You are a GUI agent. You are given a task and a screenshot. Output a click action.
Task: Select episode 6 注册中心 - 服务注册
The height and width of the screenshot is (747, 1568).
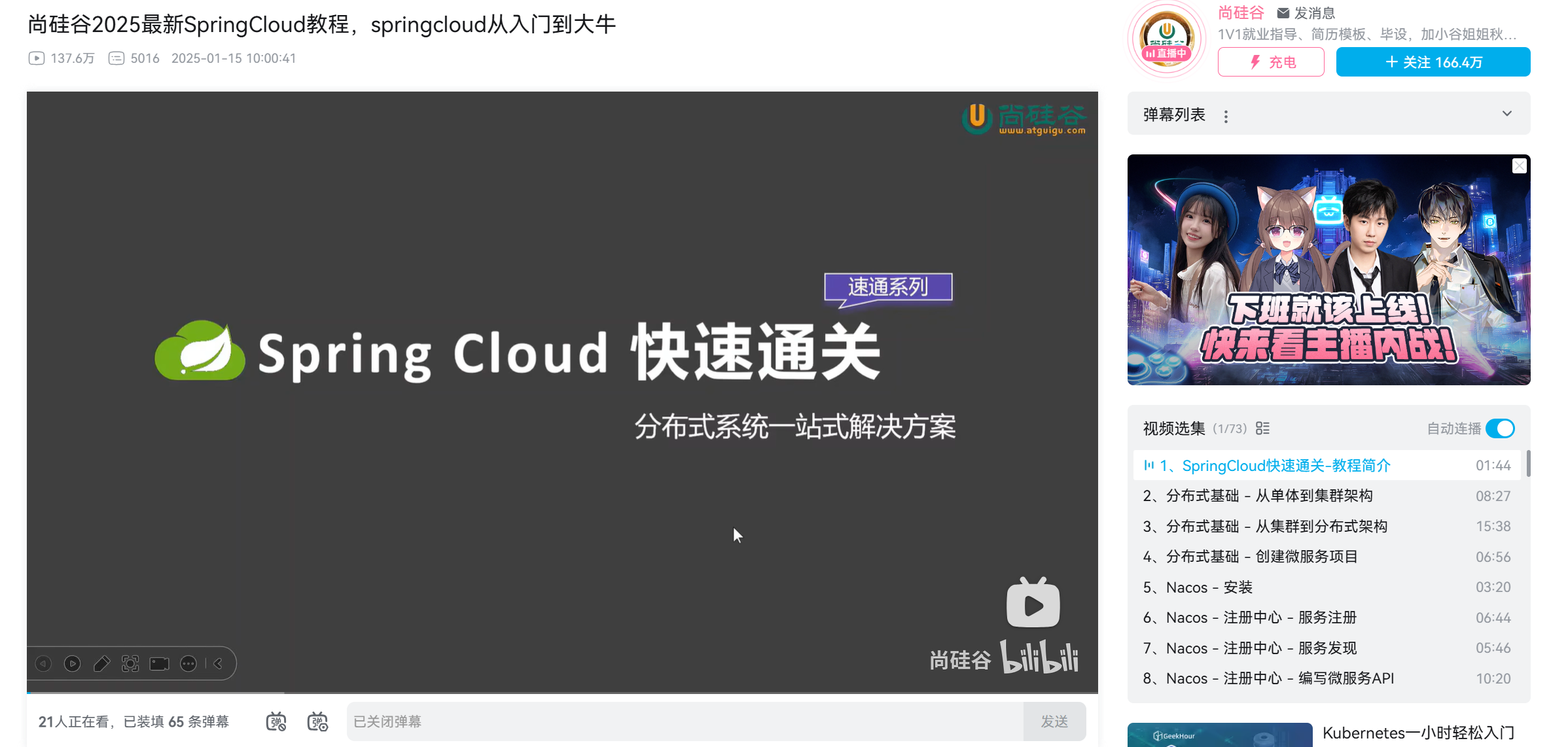pyautogui.click(x=1328, y=617)
